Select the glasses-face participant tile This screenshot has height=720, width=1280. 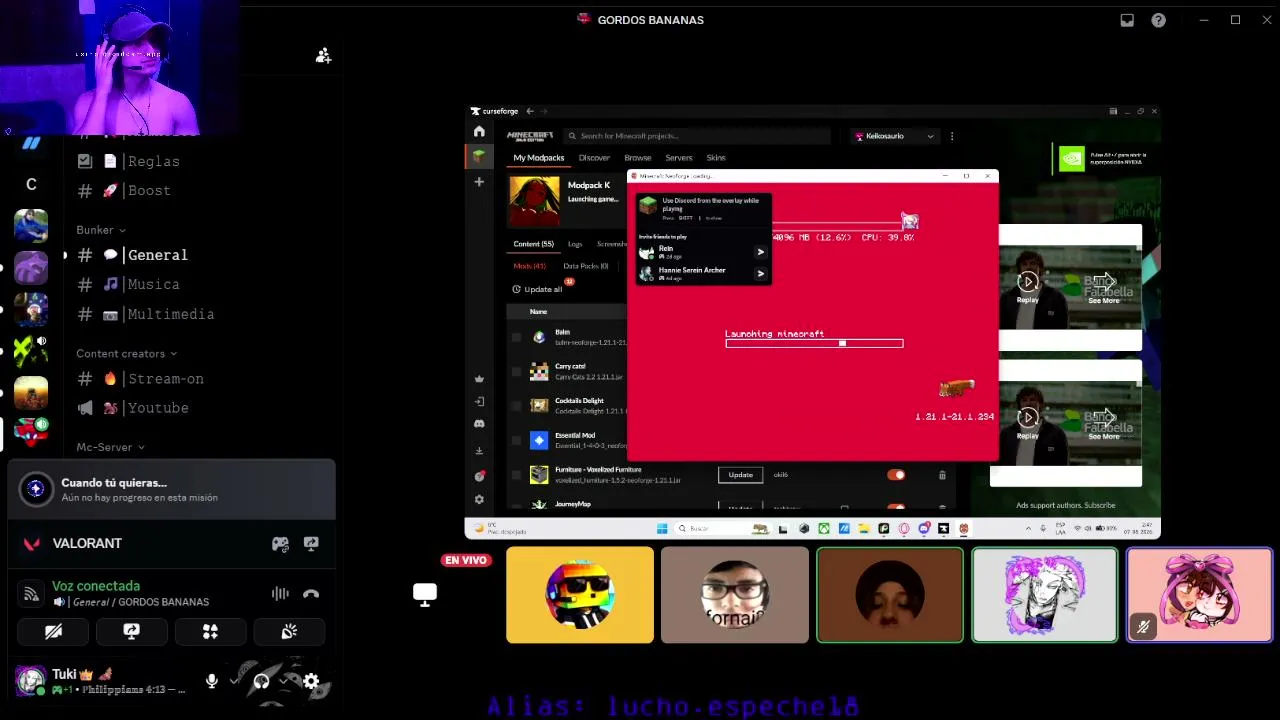735,595
